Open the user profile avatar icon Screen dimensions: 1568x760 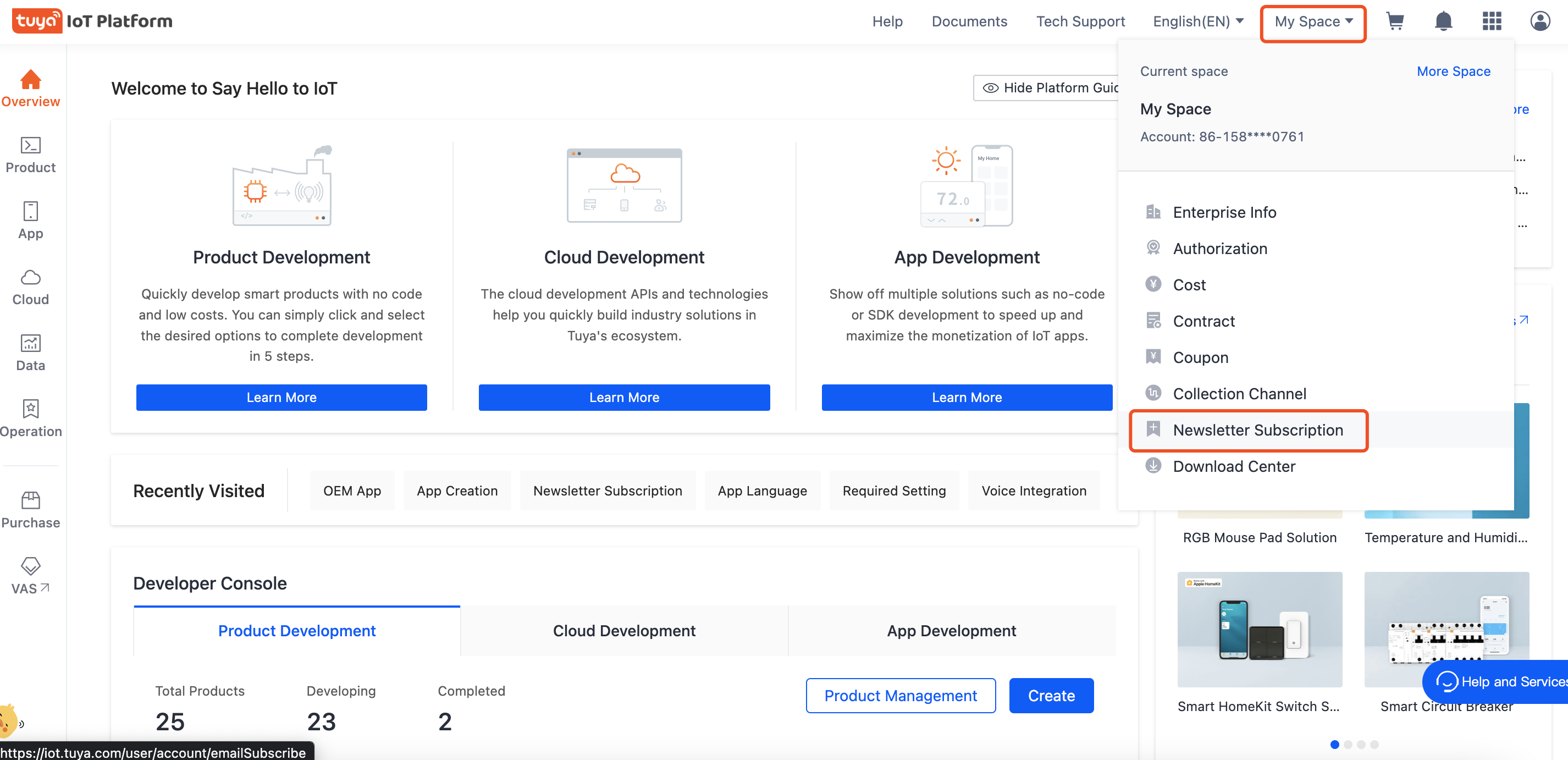(x=1540, y=21)
